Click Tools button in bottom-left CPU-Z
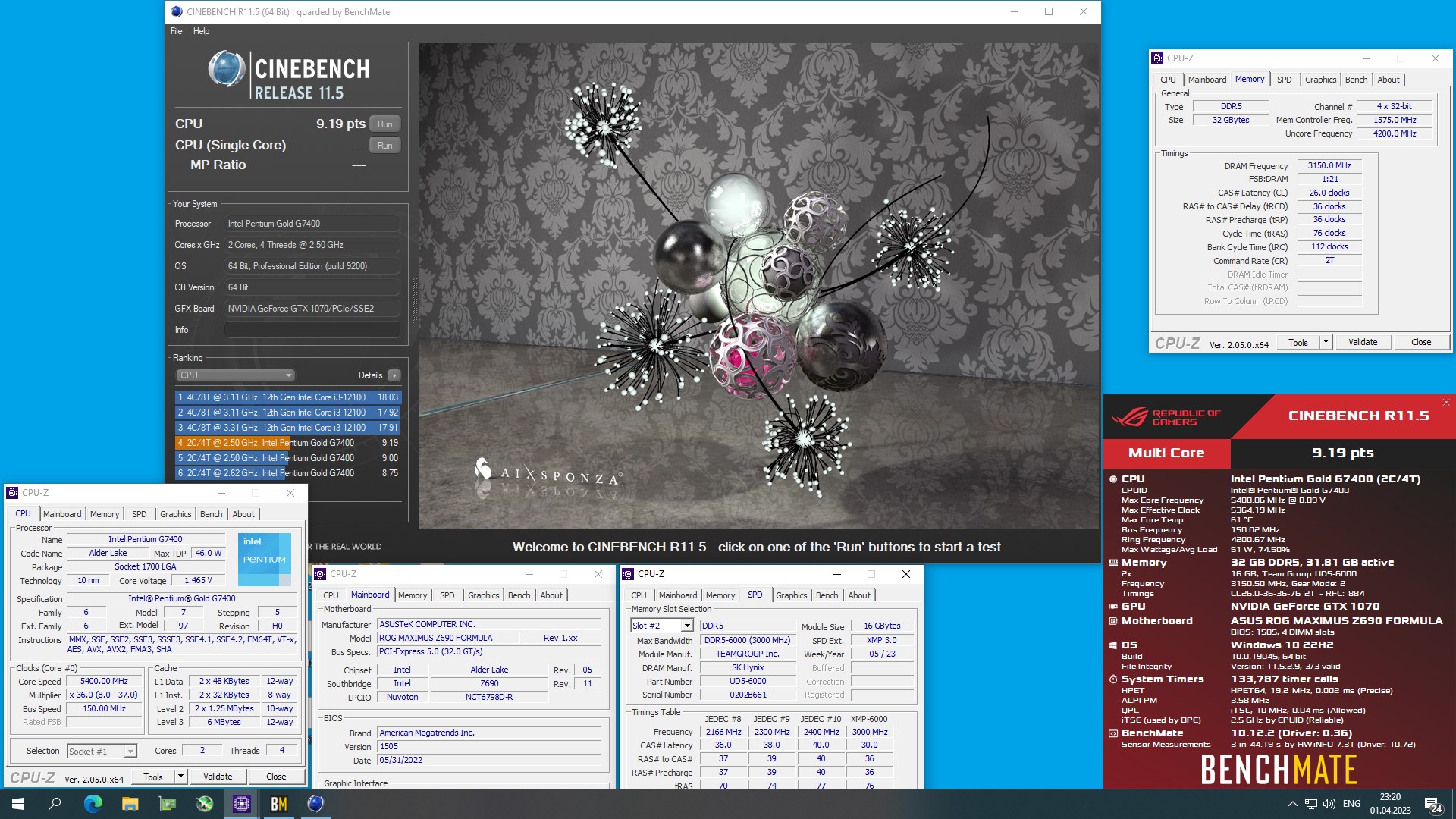 tap(153, 777)
